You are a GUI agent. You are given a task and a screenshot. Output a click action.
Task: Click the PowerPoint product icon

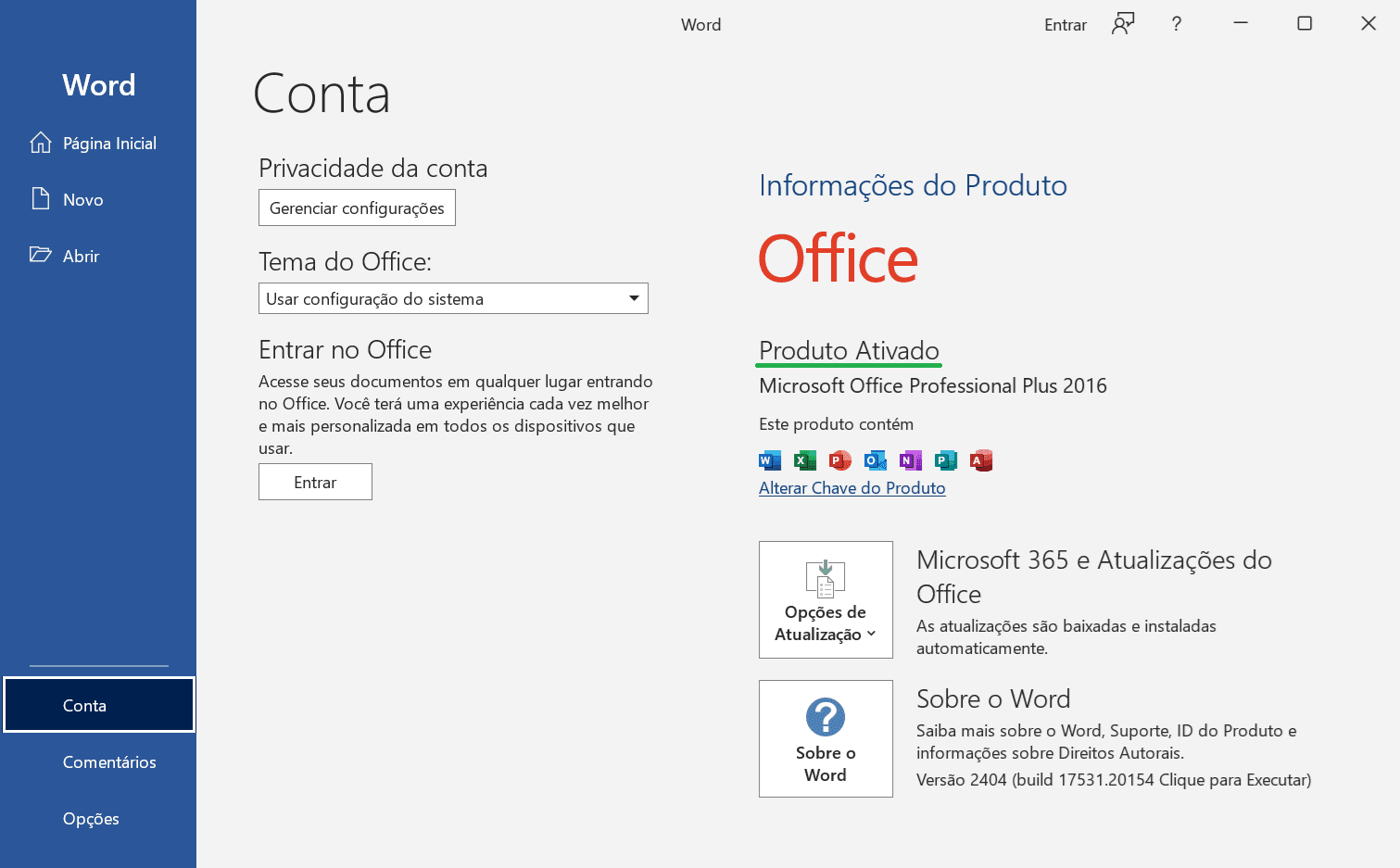839,459
